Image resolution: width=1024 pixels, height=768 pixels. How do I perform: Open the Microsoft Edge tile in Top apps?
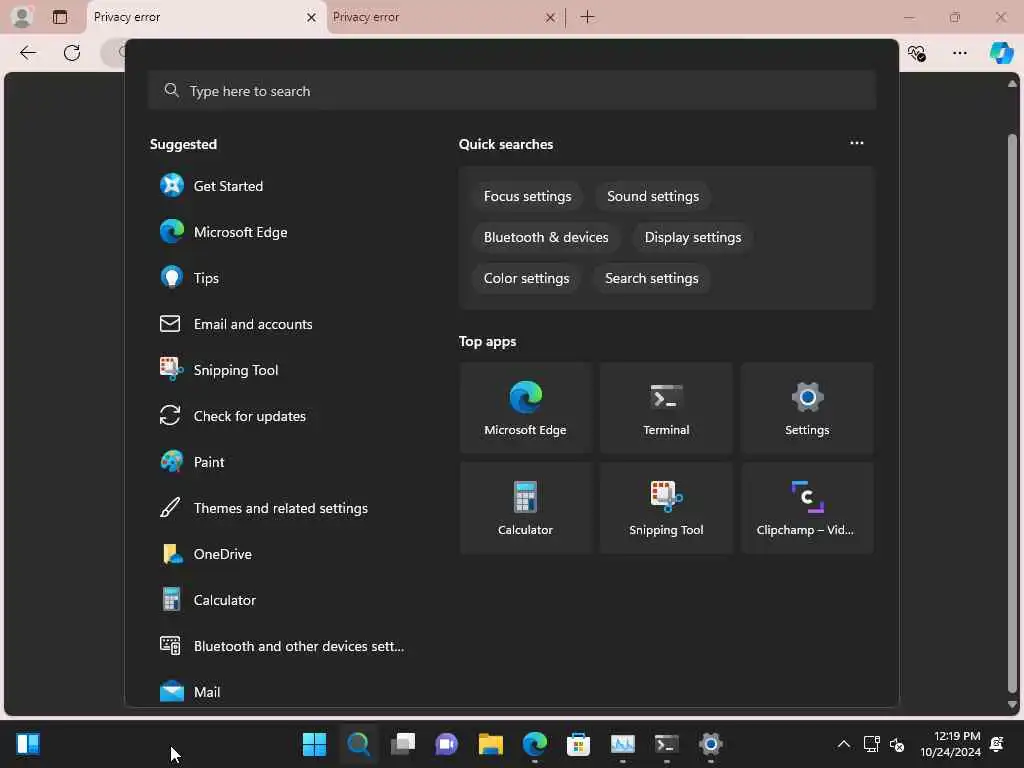tap(525, 408)
